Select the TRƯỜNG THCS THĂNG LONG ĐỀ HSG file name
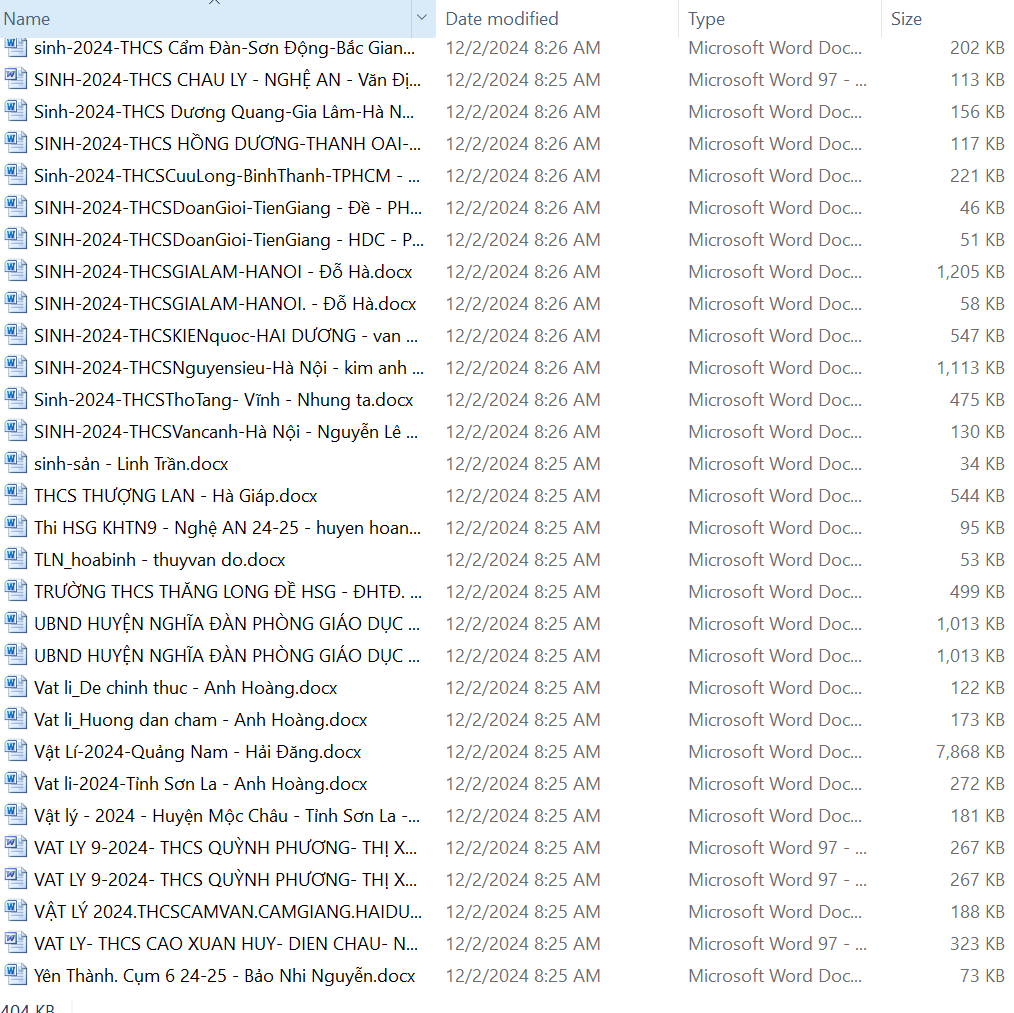The image size is (1014, 1013). 227,592
